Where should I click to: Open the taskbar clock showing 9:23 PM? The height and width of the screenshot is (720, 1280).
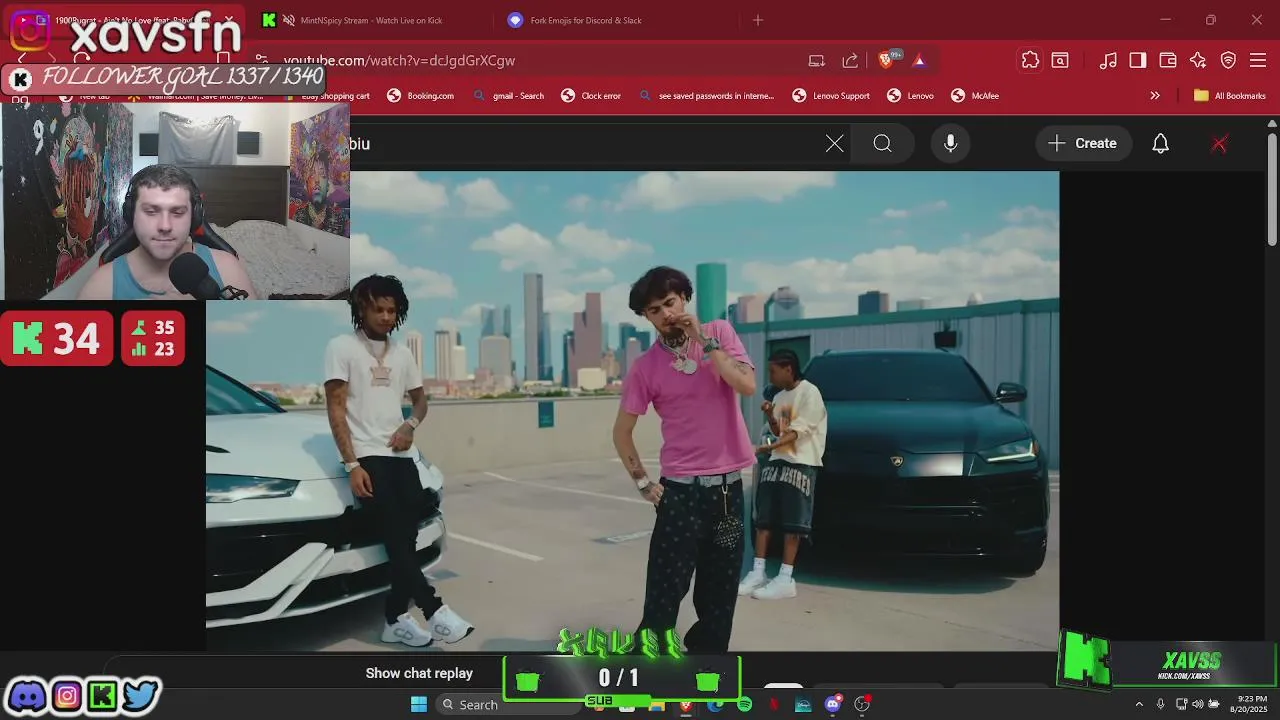click(x=1251, y=705)
